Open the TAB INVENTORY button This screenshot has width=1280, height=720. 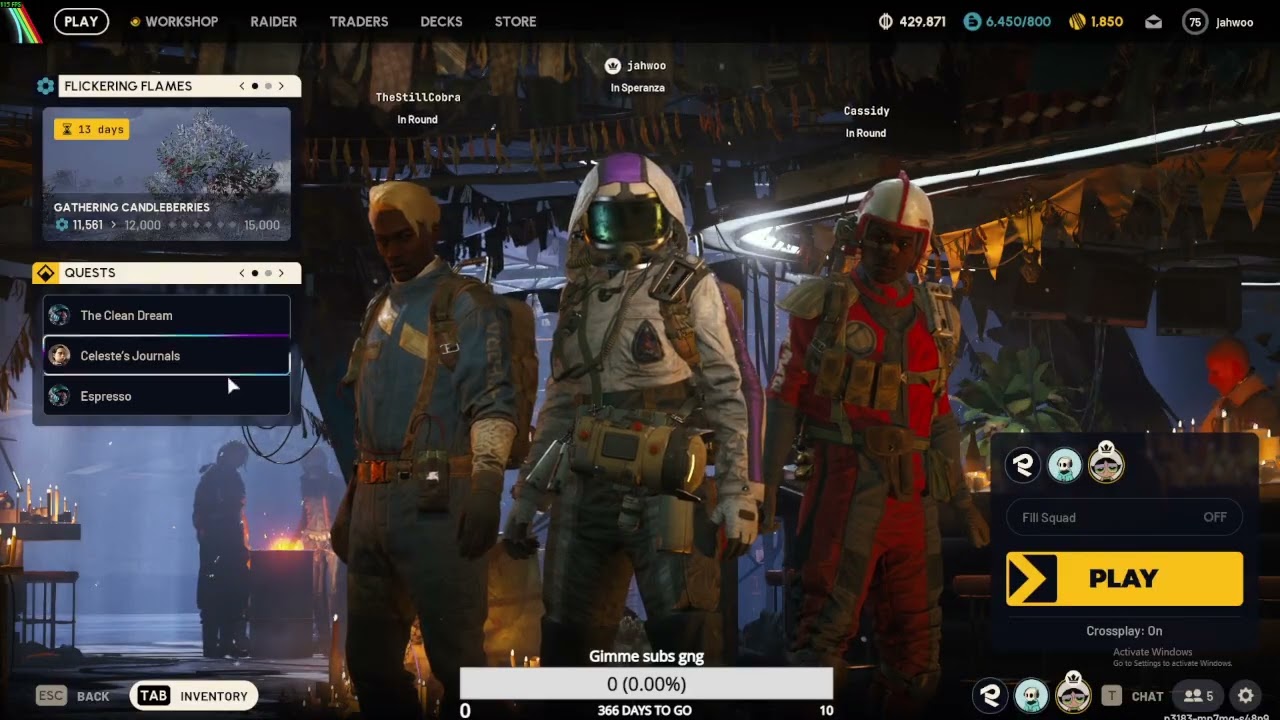pyautogui.click(x=194, y=696)
